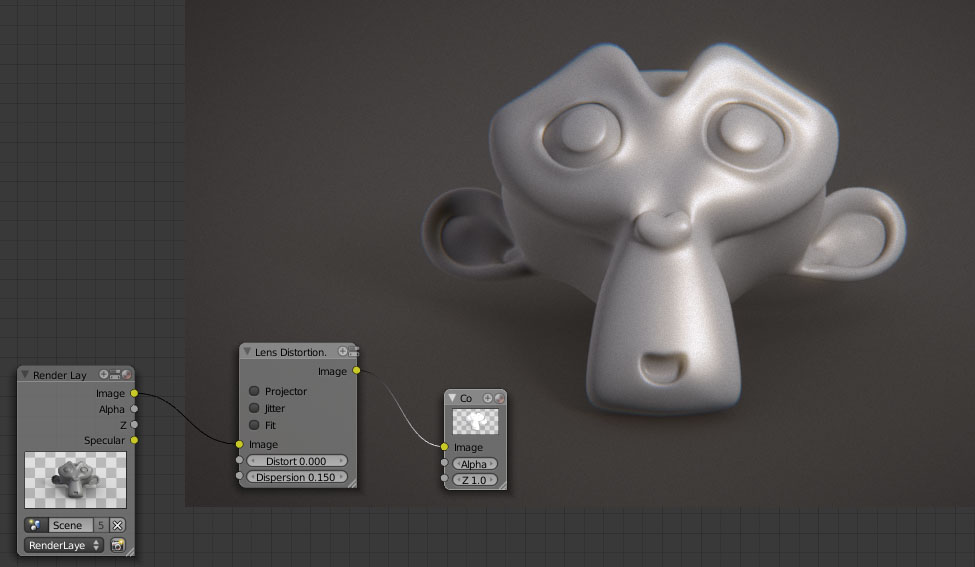Click the Z input socket of Composite
Viewport: 975px width, 567px height.
point(445,478)
